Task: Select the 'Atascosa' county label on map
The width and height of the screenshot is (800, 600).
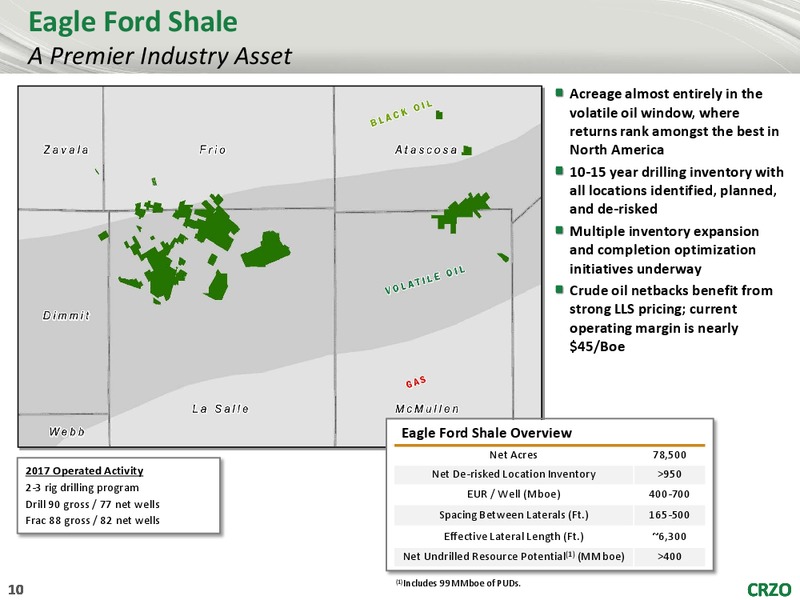Action: click(426, 150)
